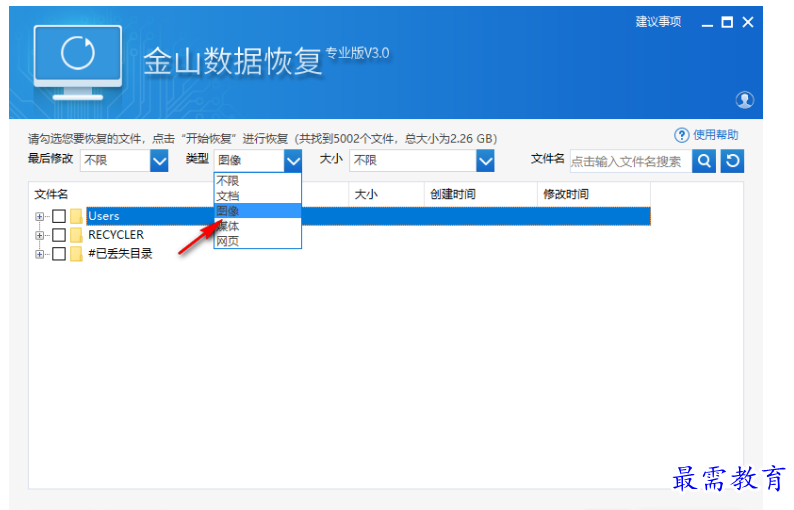Expand the RECYCLER tree node
This screenshot has width=794, height=510.
(x=39, y=236)
